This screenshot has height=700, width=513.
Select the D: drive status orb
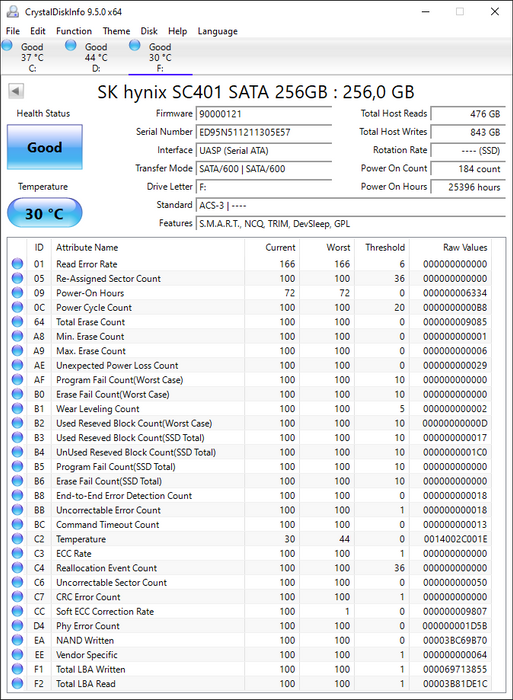pos(71,45)
